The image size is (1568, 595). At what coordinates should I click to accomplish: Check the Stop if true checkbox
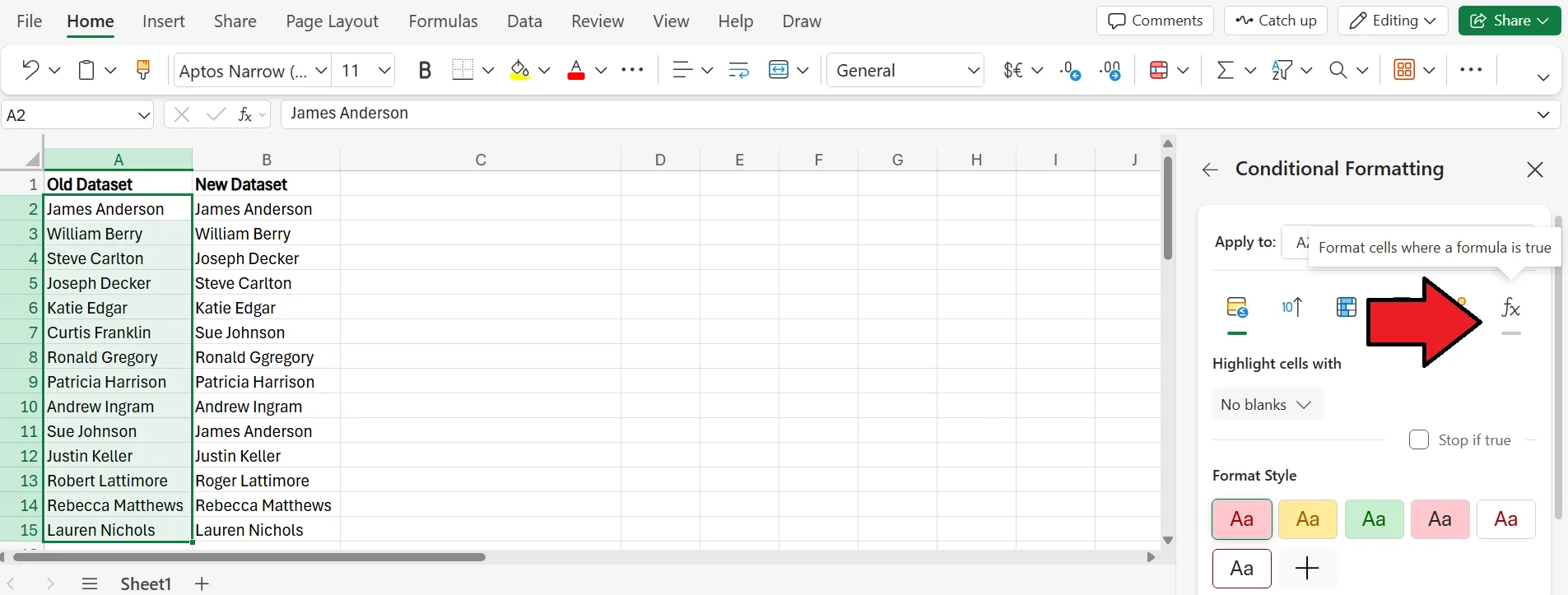pos(1419,439)
